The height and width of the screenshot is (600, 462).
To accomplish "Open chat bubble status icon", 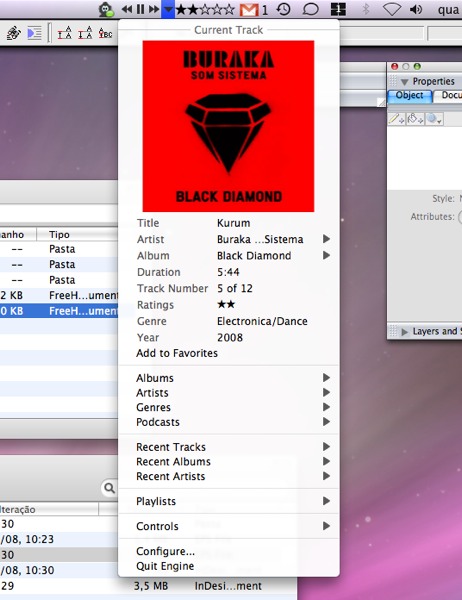I will tap(310, 9).
